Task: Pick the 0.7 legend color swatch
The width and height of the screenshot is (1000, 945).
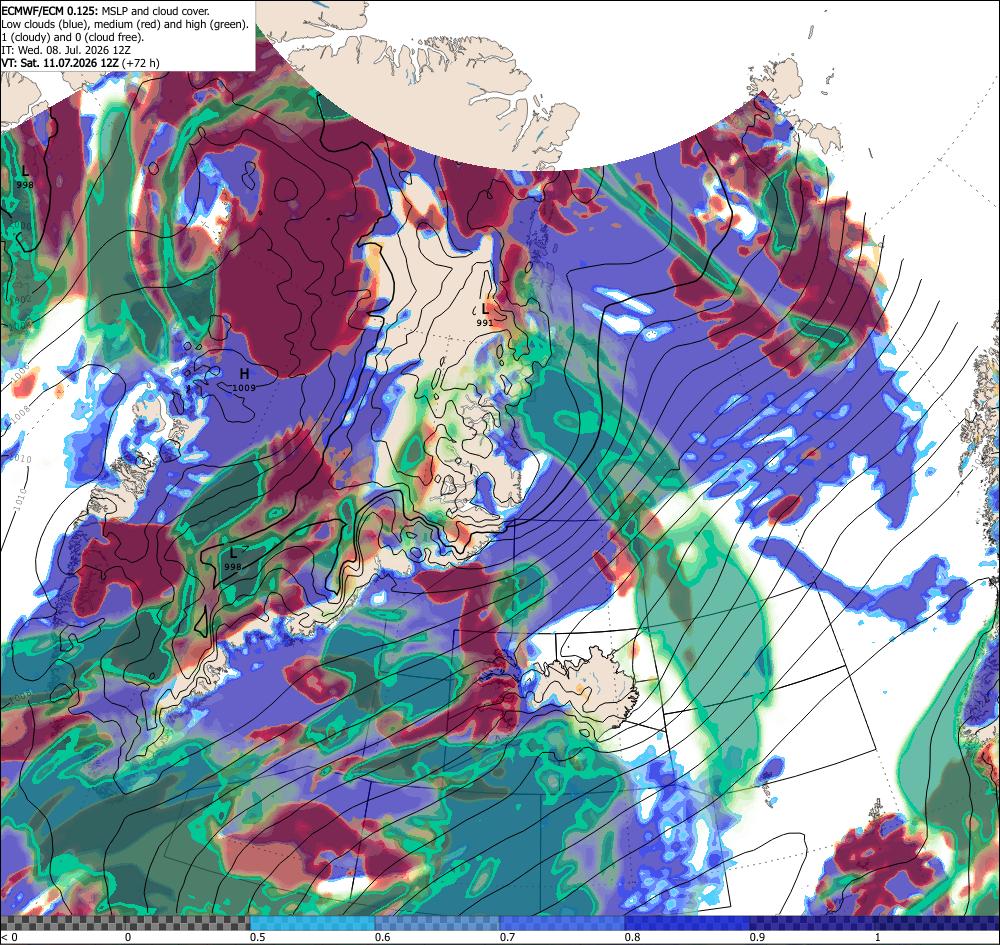Action: (x=562, y=923)
